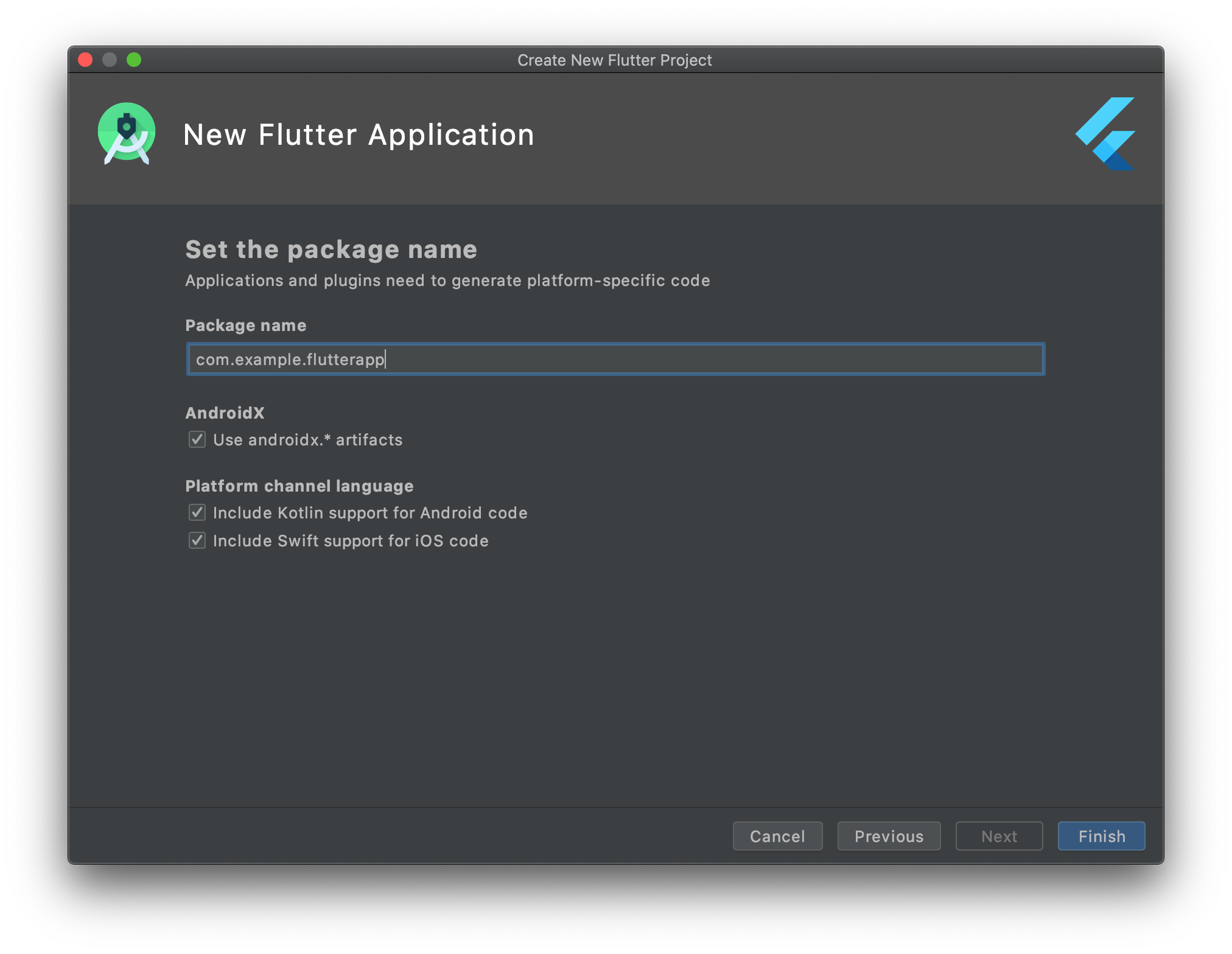
Task: Click the disabled Next button
Action: (999, 836)
